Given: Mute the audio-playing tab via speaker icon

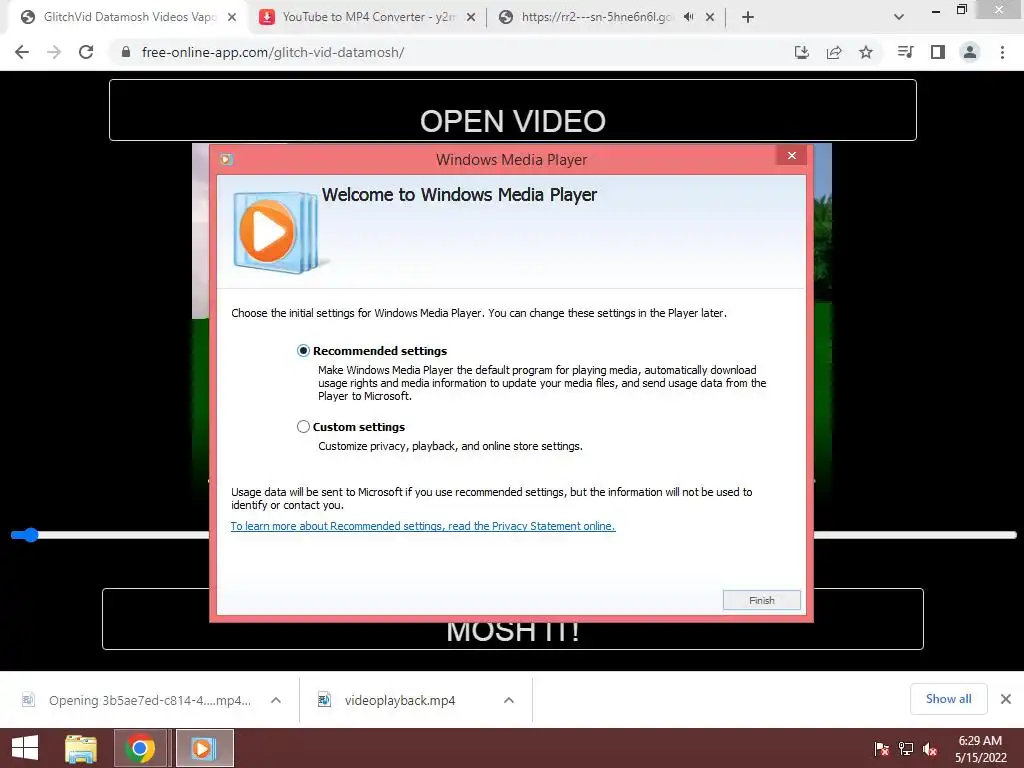Looking at the screenshot, I should click(x=688, y=17).
